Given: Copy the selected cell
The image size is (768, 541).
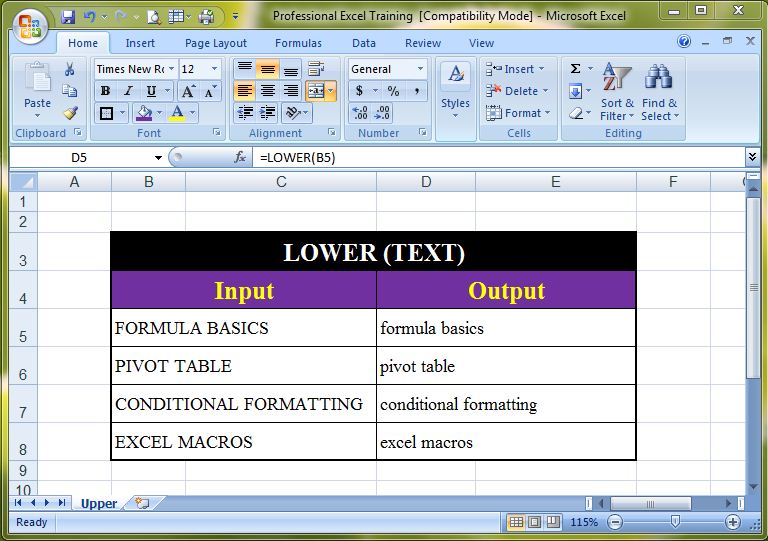Looking at the screenshot, I should (70, 91).
